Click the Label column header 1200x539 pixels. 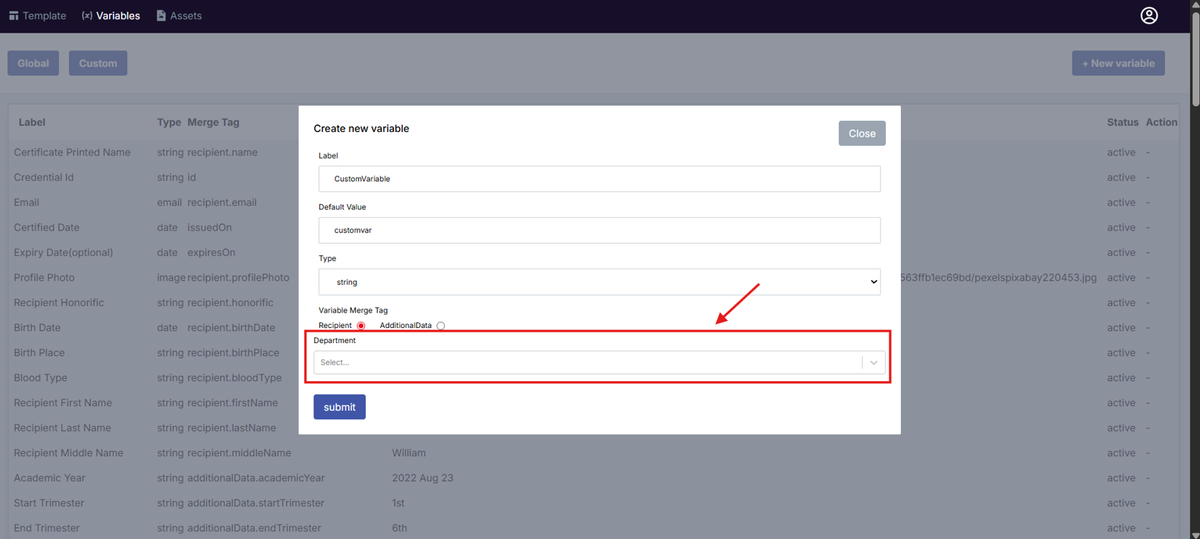32,122
